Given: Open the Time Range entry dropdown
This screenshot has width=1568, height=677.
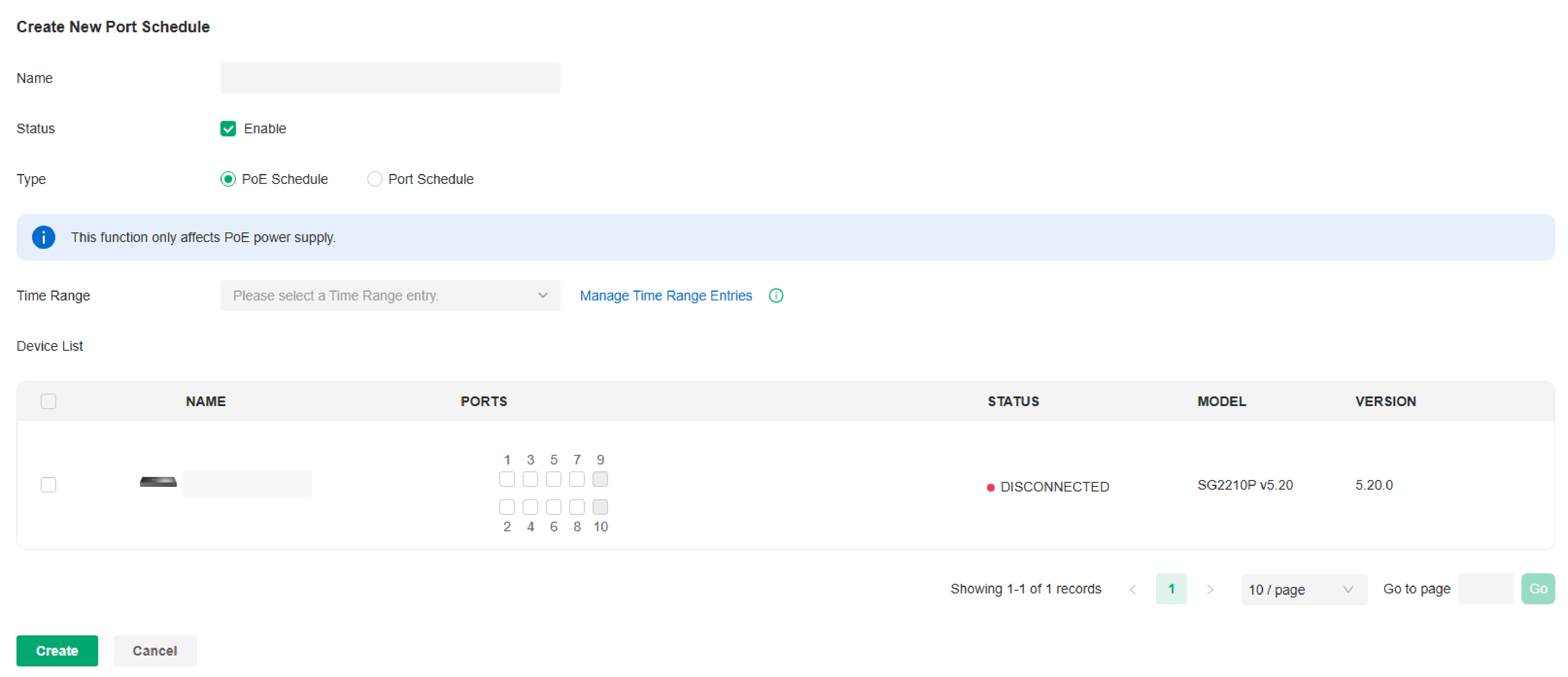Looking at the screenshot, I should tap(390, 295).
